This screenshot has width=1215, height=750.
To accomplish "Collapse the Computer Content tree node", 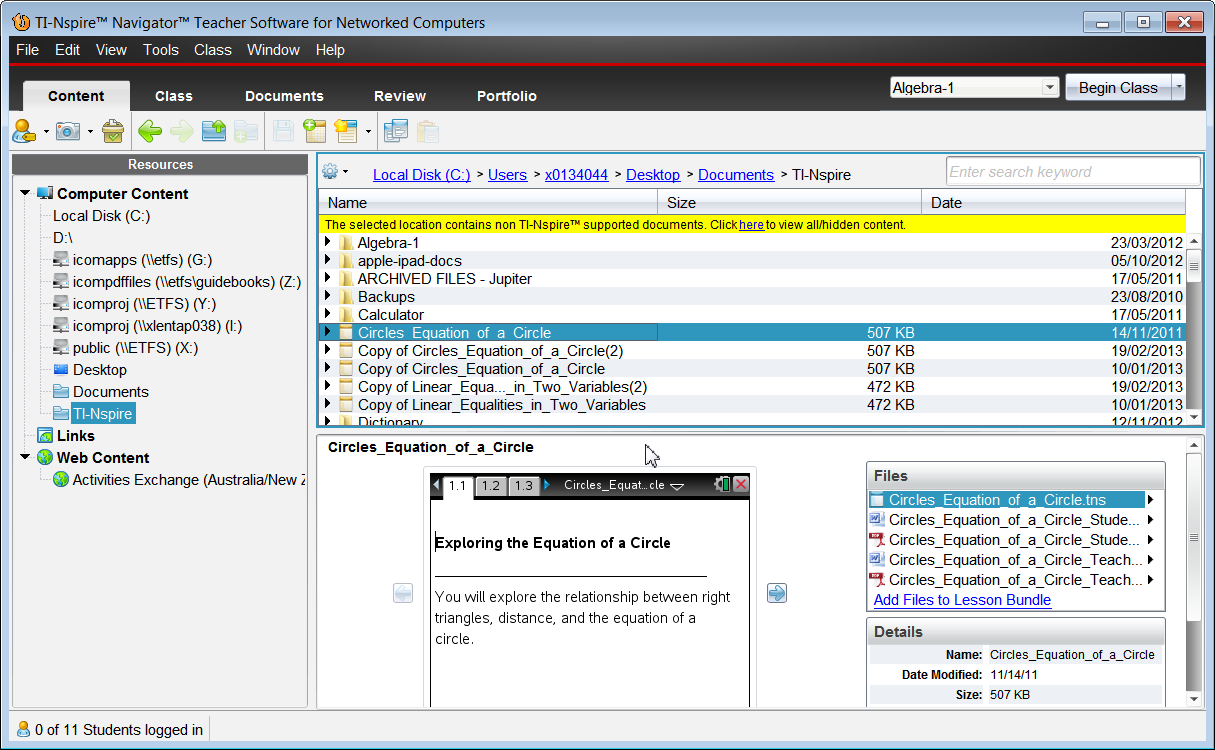I will coord(25,194).
